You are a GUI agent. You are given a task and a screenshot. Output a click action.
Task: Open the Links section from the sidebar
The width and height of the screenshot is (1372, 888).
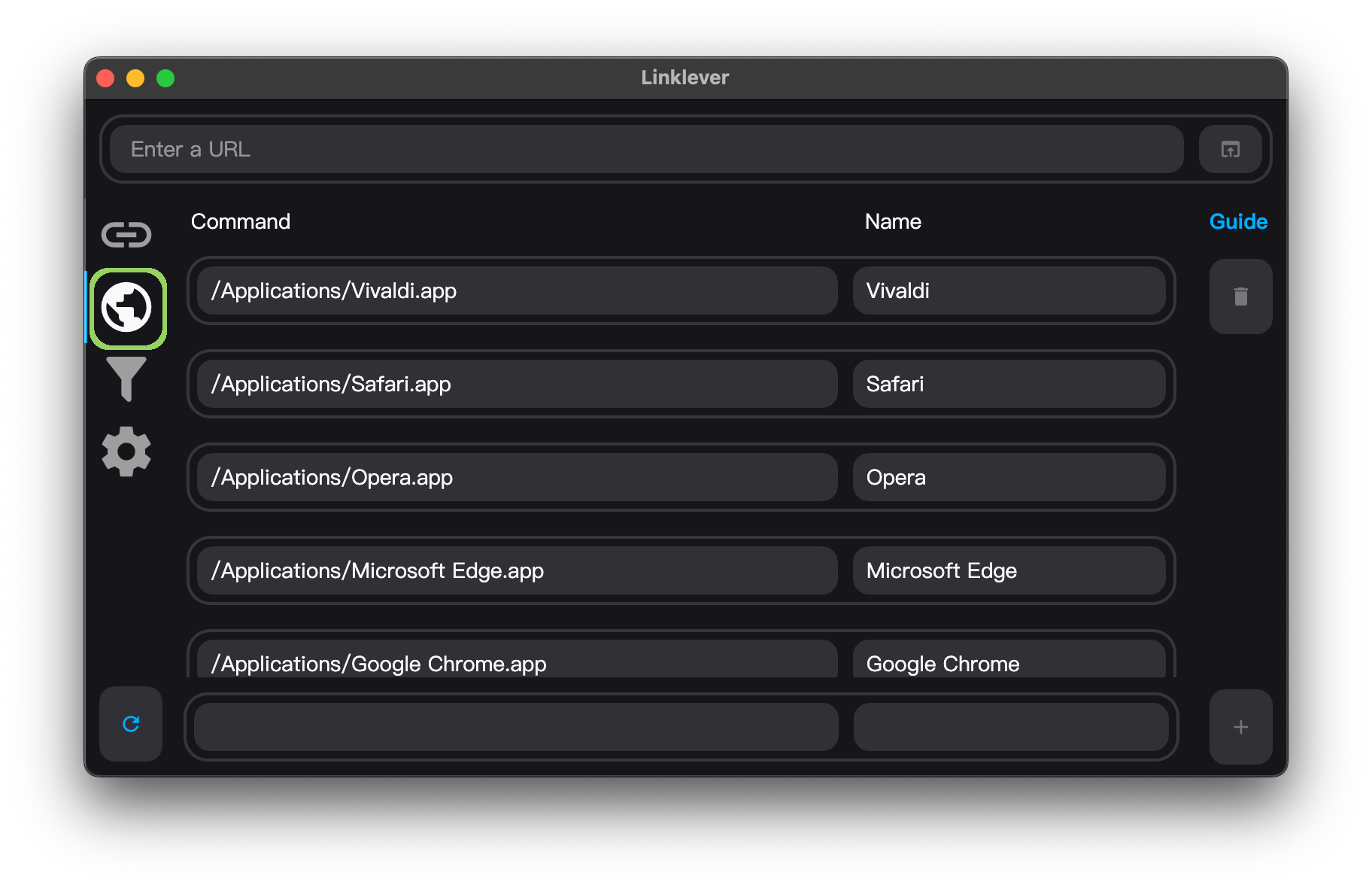pos(126,235)
